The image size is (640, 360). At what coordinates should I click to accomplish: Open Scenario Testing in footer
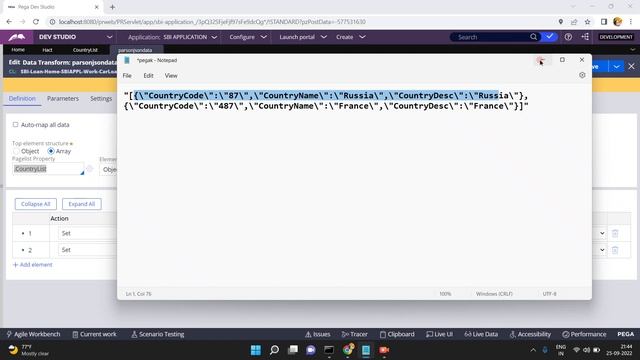[158, 334]
